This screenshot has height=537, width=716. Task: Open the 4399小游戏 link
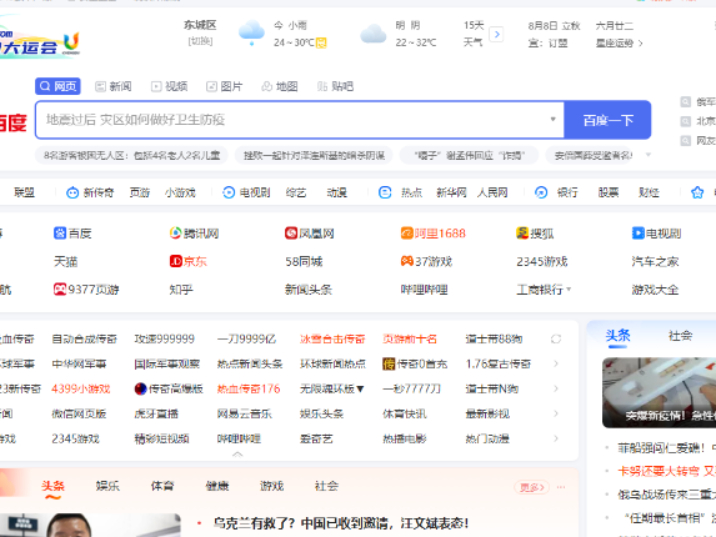(81, 389)
